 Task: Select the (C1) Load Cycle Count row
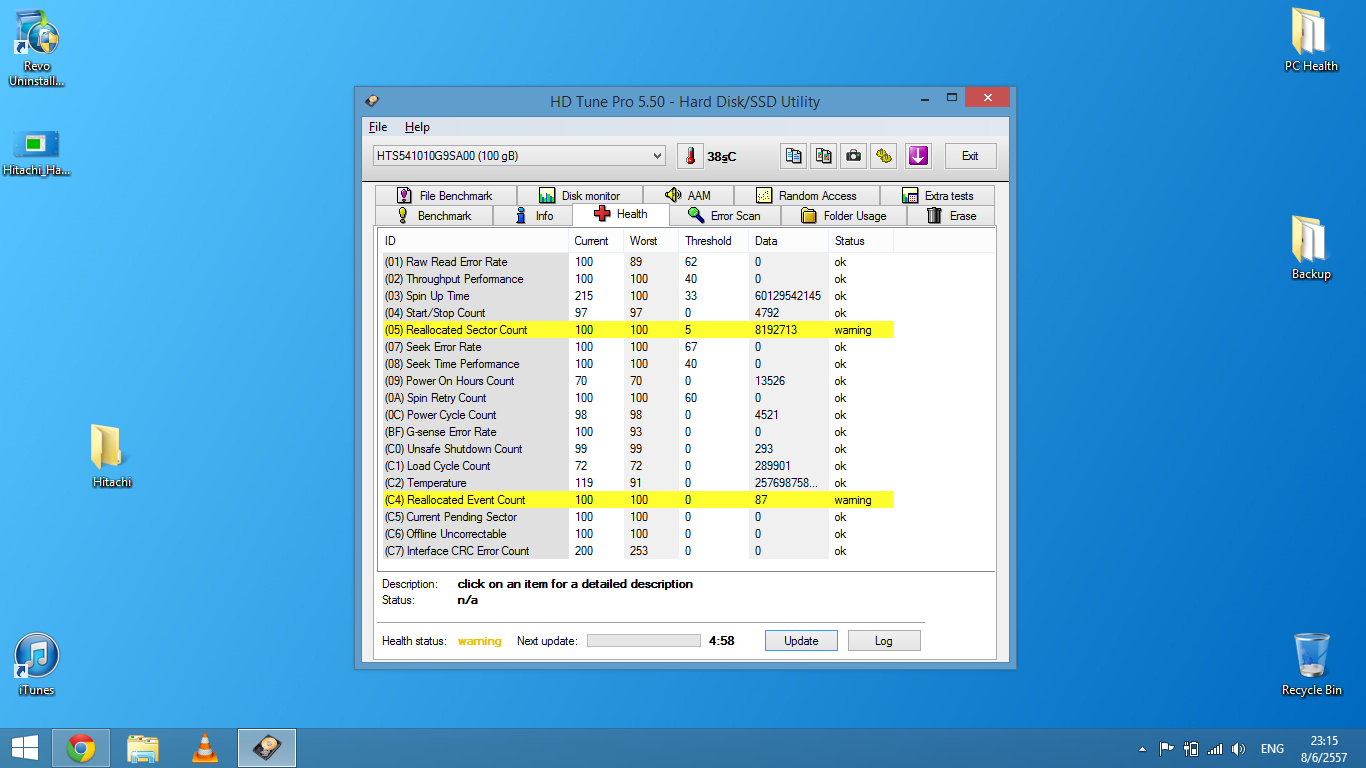click(636, 466)
